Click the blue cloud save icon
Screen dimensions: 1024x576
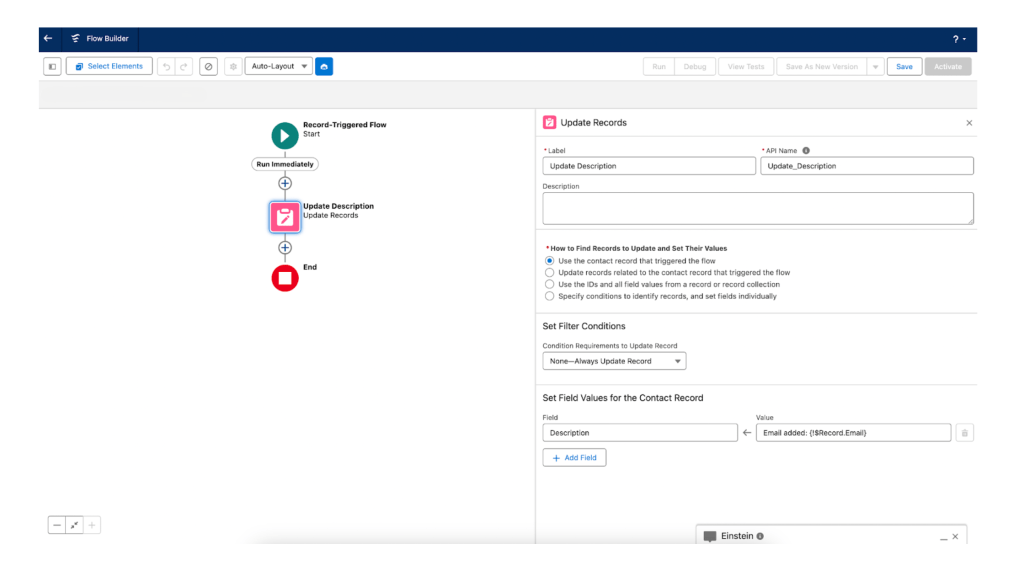[x=324, y=66]
